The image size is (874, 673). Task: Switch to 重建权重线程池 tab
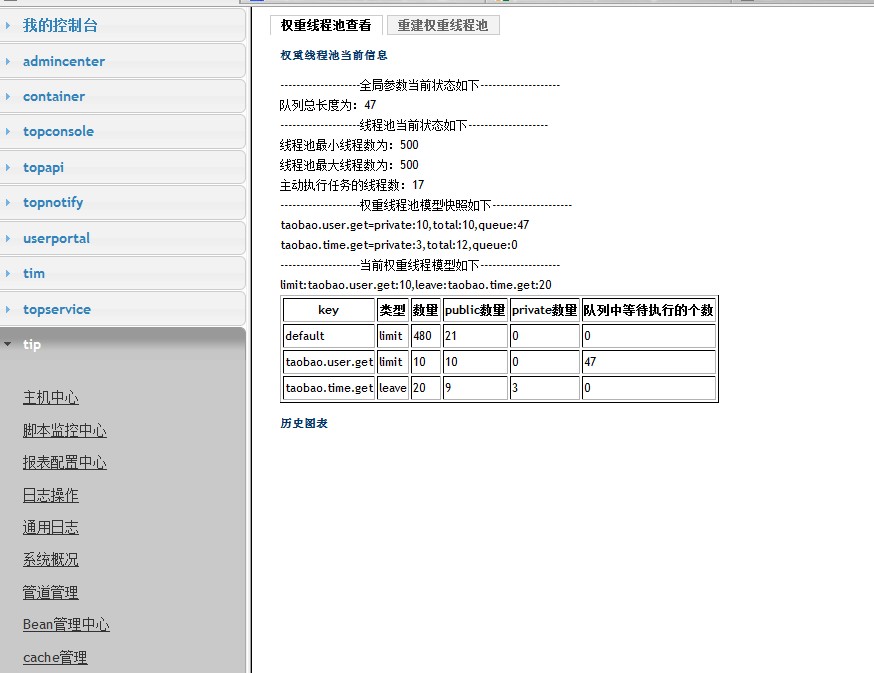(443, 25)
